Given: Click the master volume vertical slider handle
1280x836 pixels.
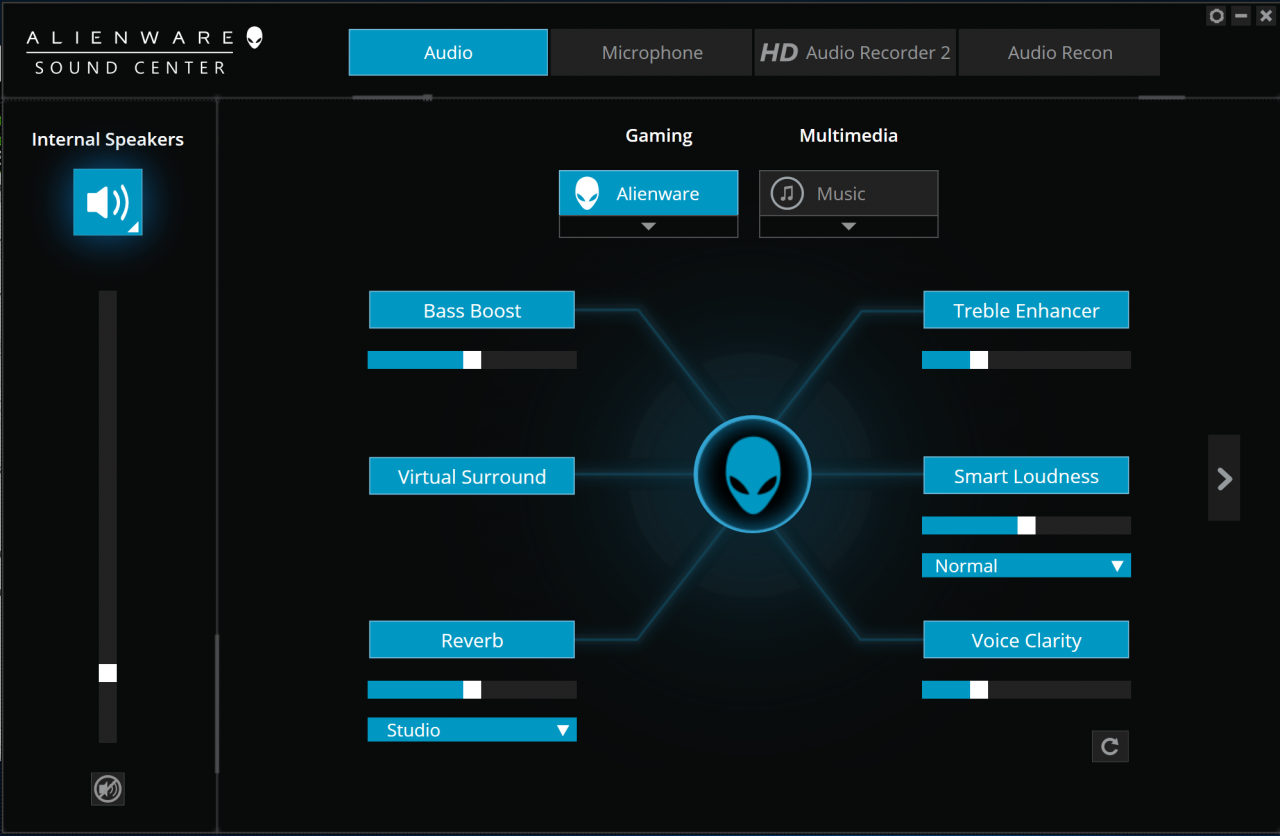Looking at the screenshot, I should pyautogui.click(x=108, y=673).
